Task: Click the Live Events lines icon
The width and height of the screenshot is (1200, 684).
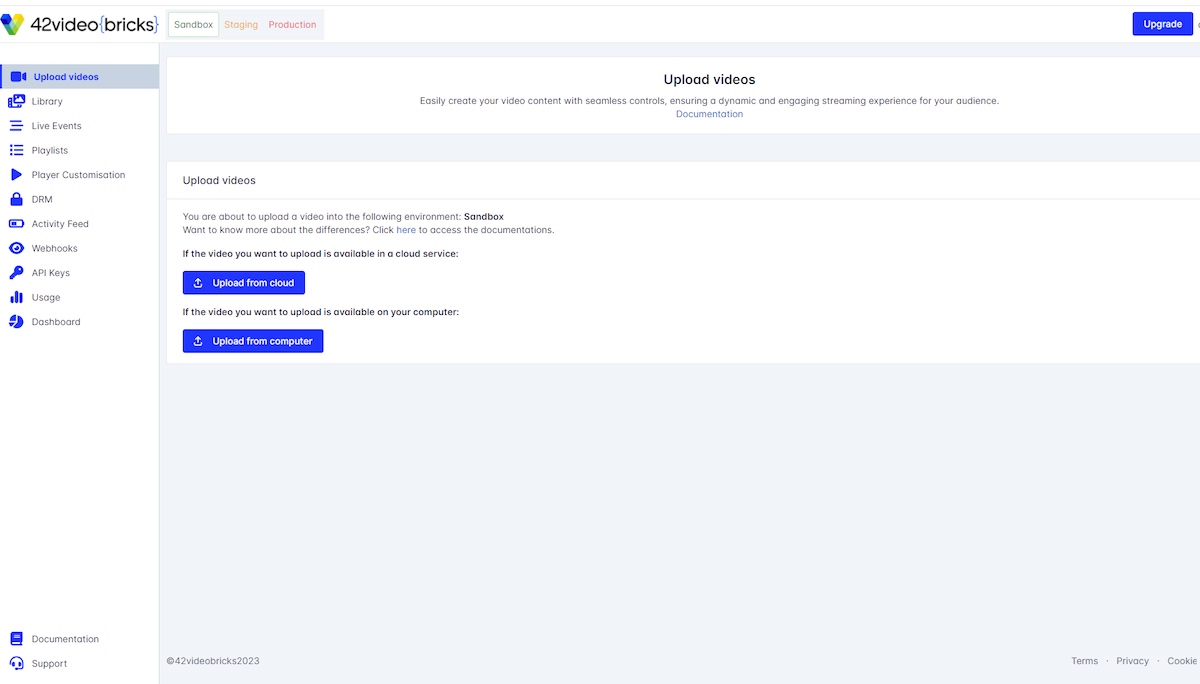Action: tap(16, 126)
